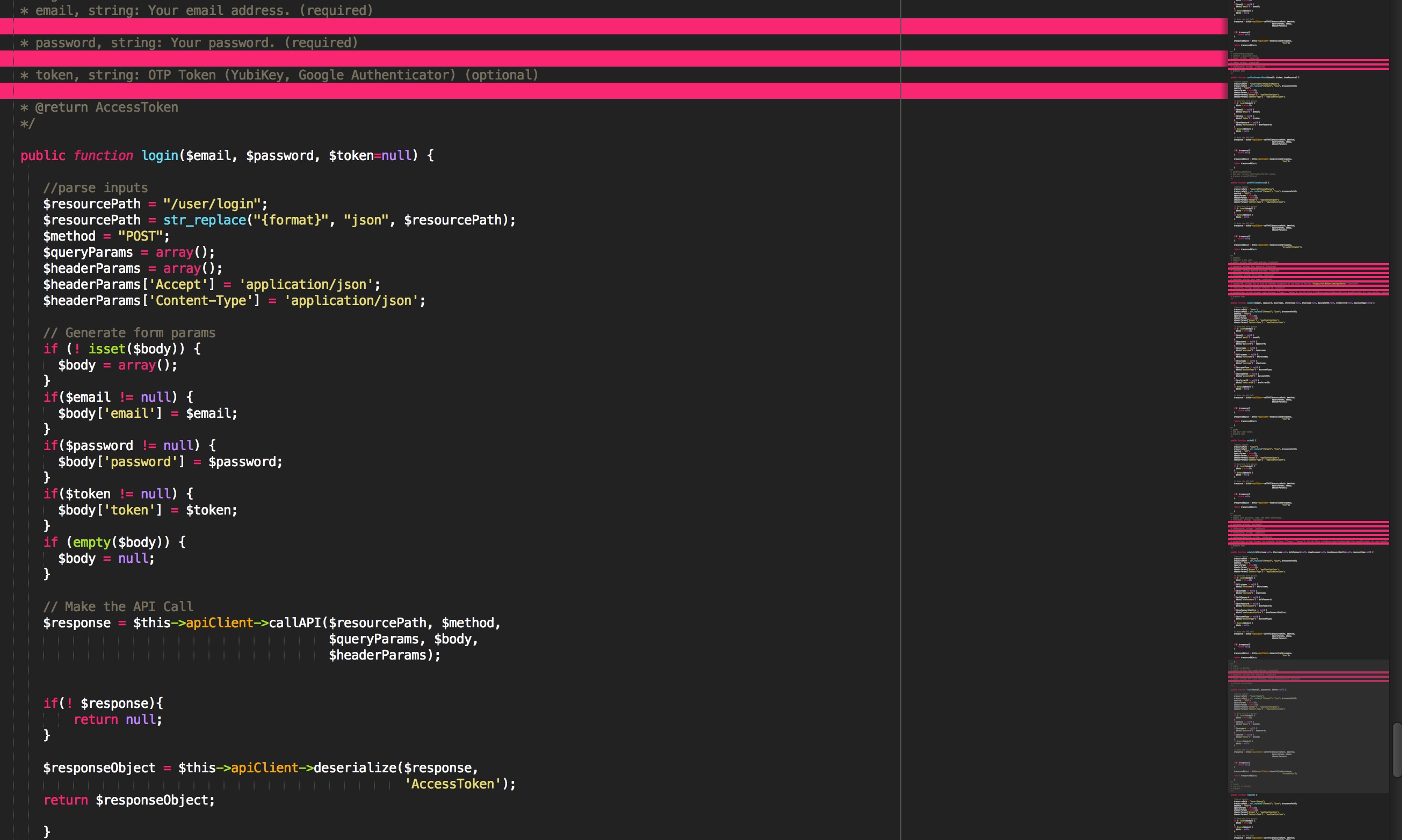Click the minimap's highlighted viewport region
This screenshot has height=840, width=1402.
tap(1307, 727)
